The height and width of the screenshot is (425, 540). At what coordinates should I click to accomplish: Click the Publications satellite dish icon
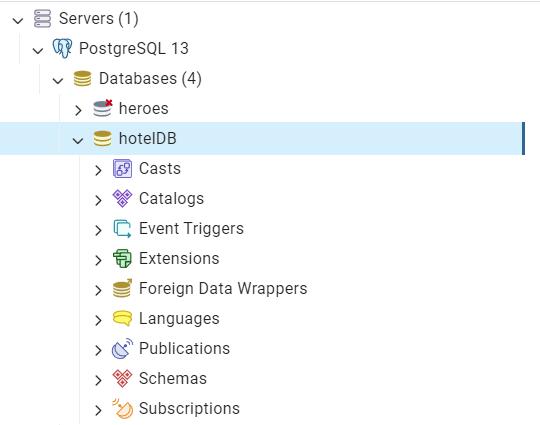tap(122, 349)
